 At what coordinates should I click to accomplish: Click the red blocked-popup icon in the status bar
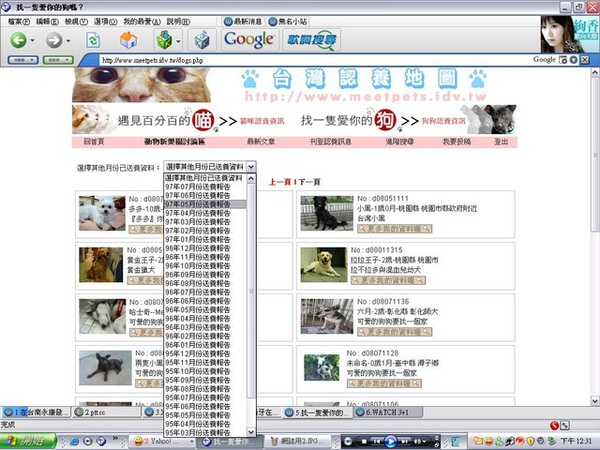point(554,425)
